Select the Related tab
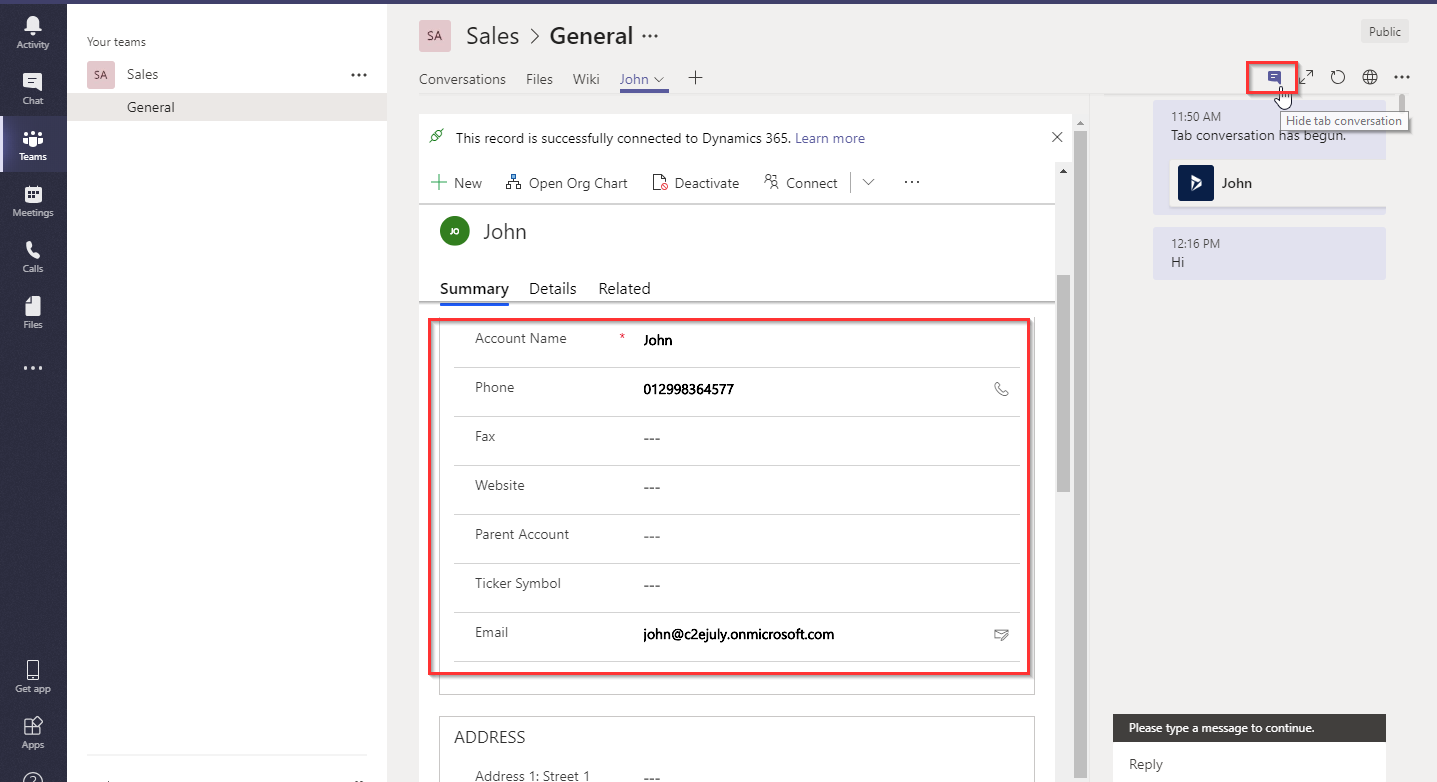This screenshot has height=782, width=1437. pyautogui.click(x=624, y=288)
